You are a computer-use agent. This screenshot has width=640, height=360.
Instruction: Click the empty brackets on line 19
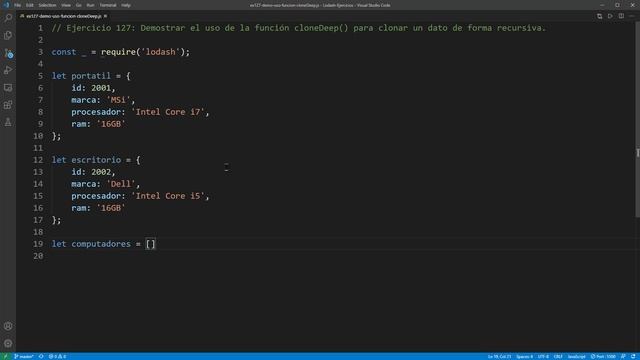(x=151, y=244)
